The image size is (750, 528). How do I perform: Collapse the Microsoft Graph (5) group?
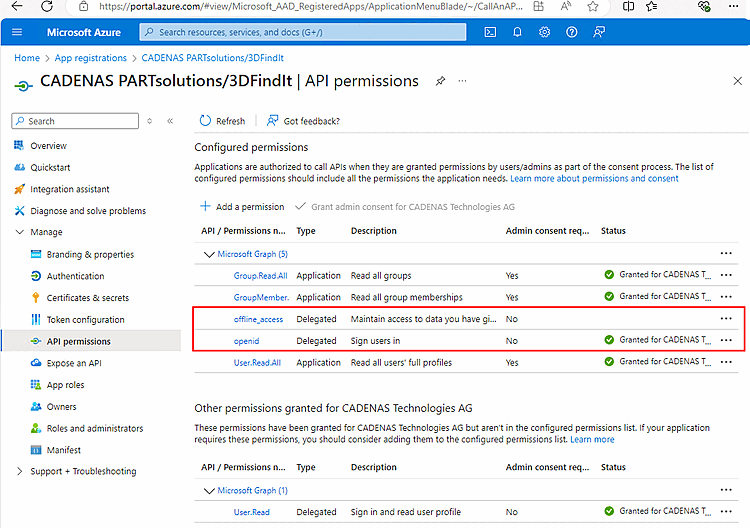click(x=209, y=254)
